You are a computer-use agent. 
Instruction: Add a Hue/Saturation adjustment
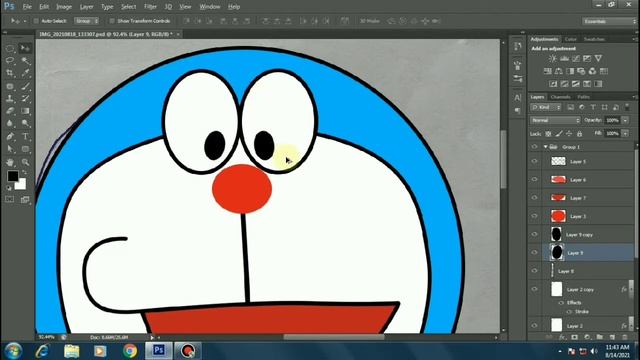(547, 71)
